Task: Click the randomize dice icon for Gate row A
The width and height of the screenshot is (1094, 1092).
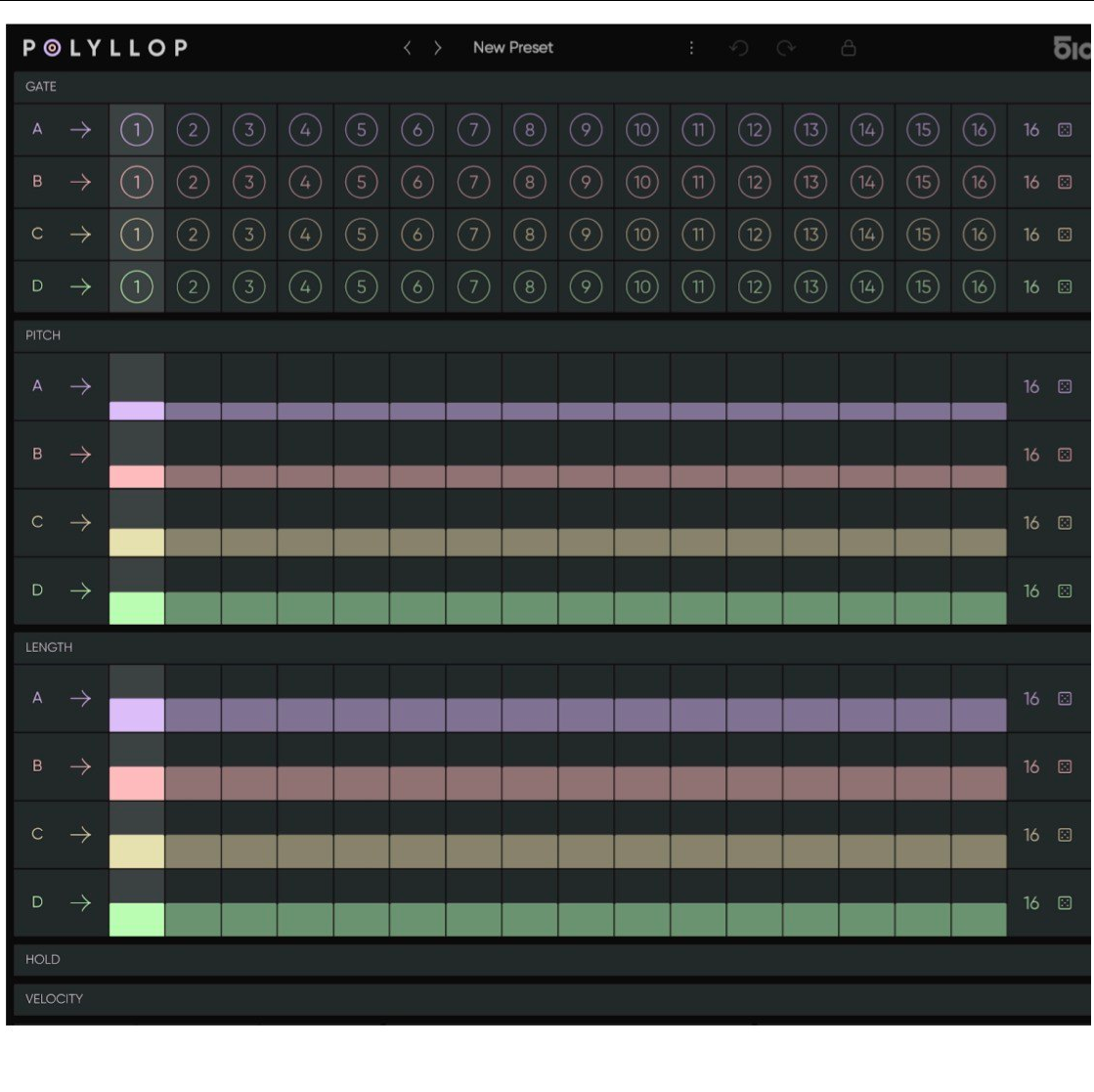Action: tap(1065, 130)
